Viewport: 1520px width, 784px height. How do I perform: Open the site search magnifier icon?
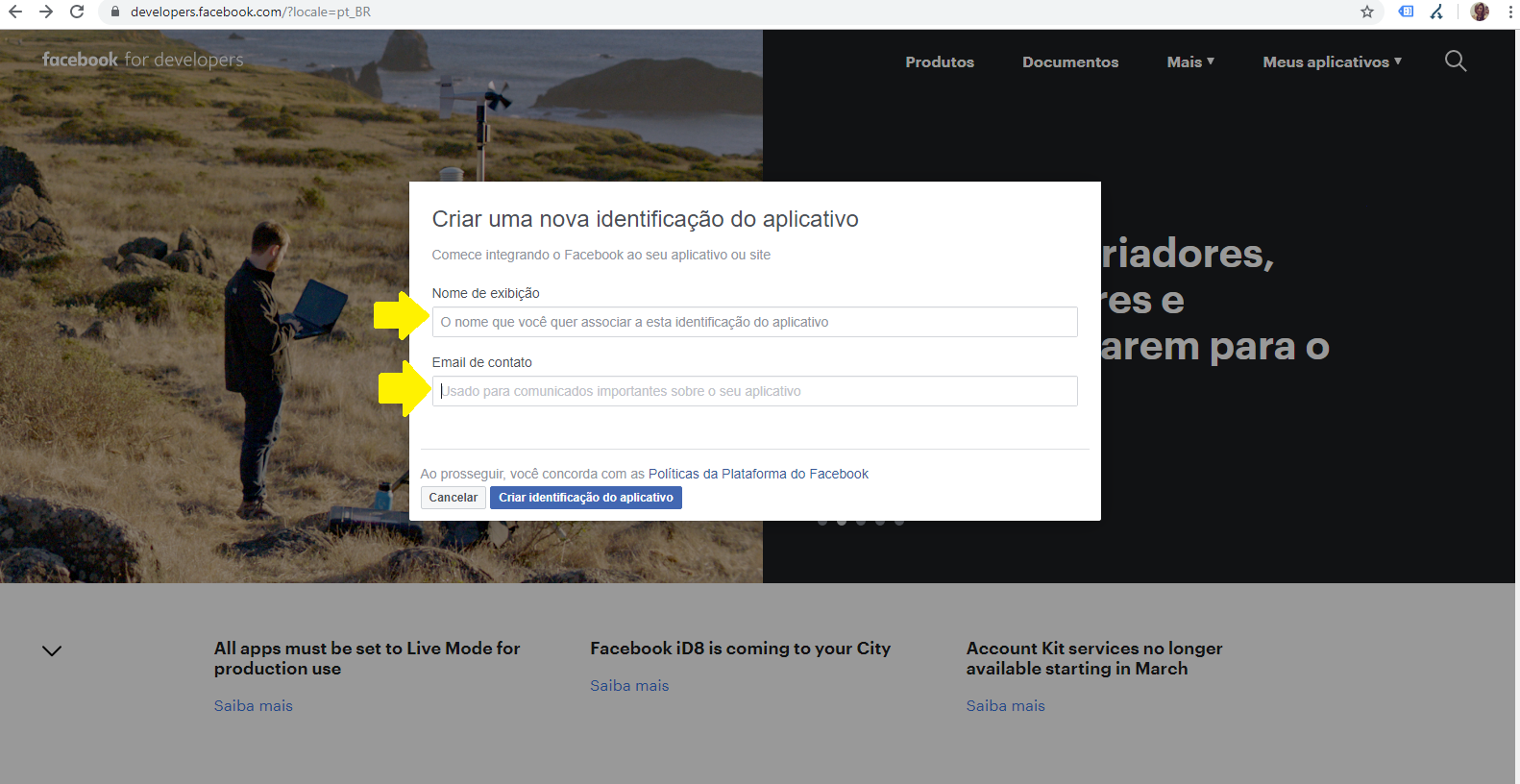tap(1456, 61)
